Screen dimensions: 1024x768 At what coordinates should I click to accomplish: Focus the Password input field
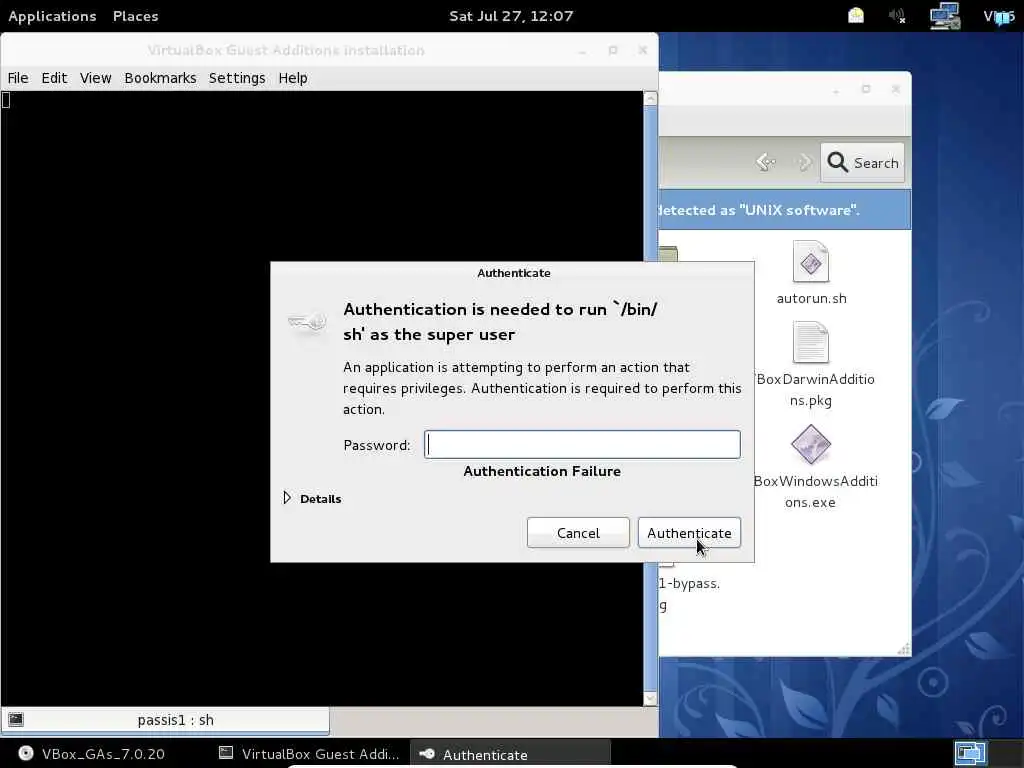[582, 445]
